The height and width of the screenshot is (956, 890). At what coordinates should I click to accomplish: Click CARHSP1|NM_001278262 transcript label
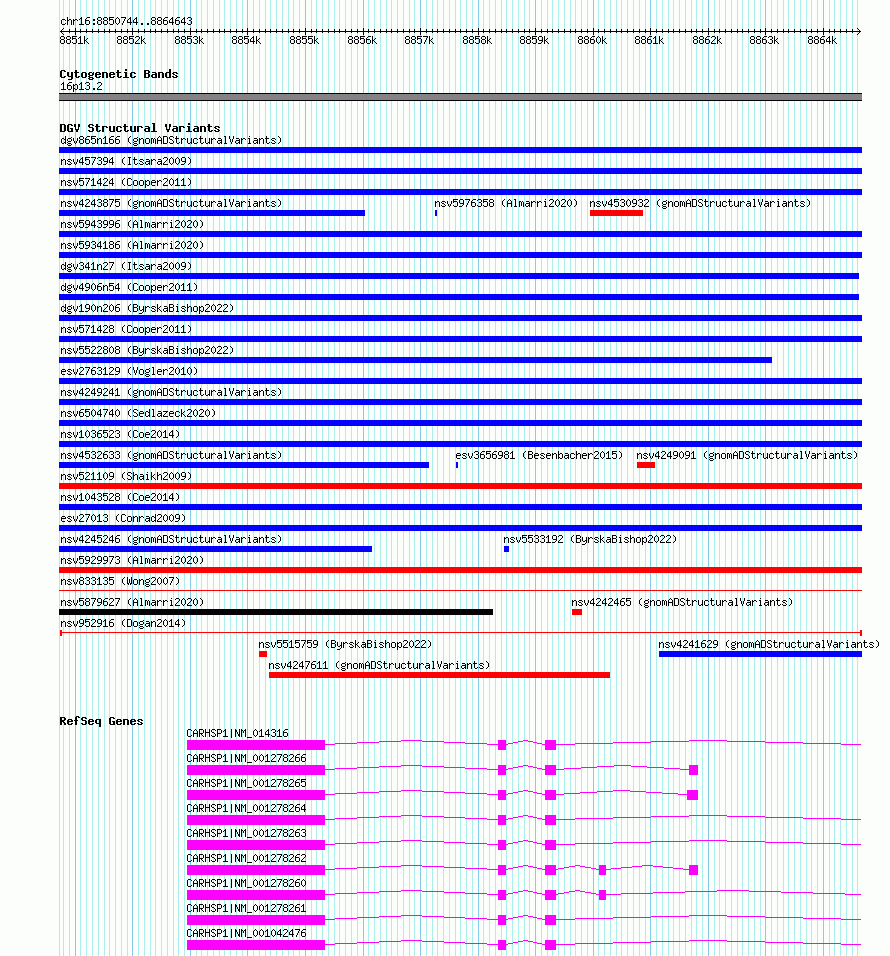[246, 858]
